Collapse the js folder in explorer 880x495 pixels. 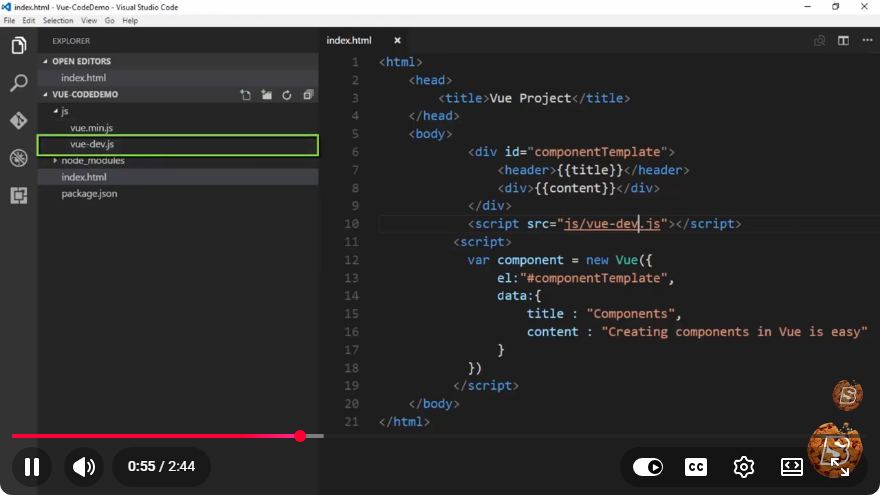tap(56, 111)
